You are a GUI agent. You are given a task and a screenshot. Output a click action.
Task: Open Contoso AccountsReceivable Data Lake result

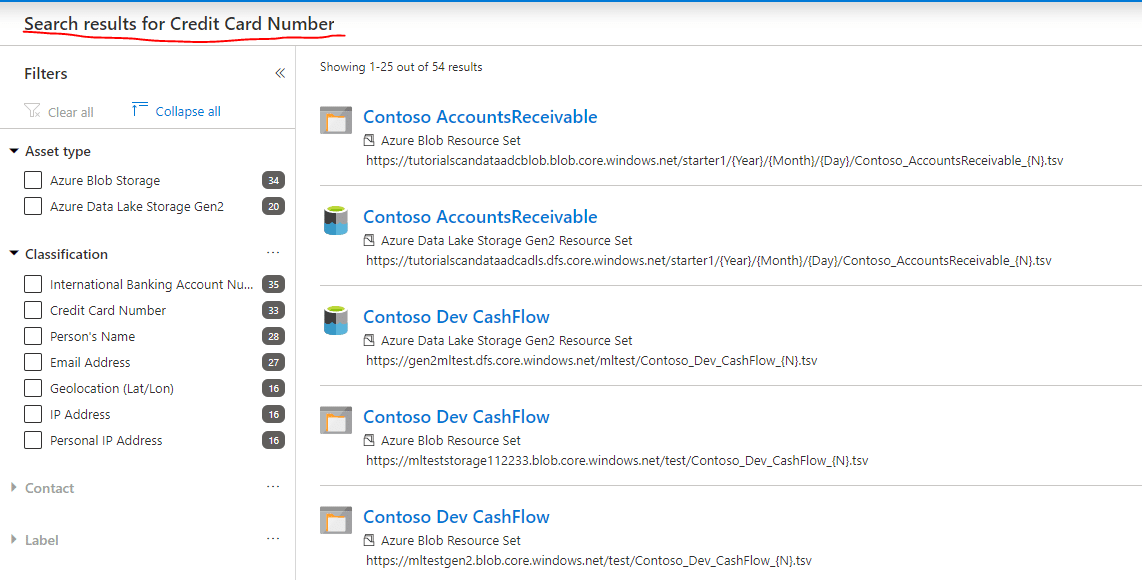pos(480,216)
